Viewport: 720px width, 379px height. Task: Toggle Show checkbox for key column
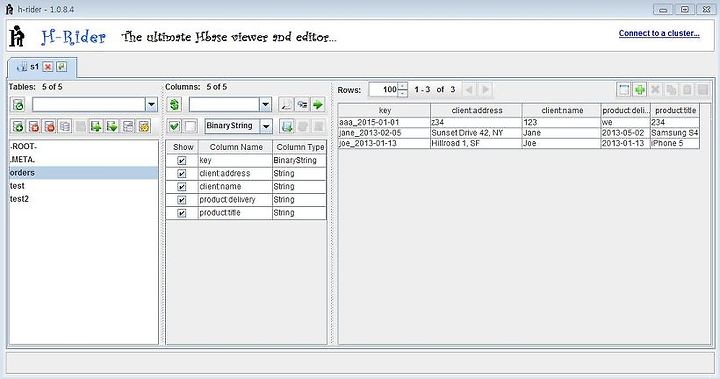tap(182, 160)
